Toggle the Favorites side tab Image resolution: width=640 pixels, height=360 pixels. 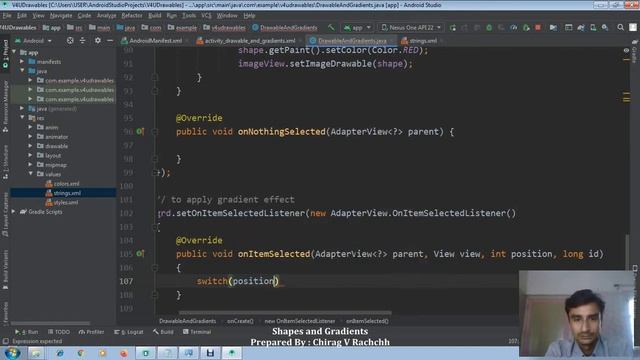point(5,313)
